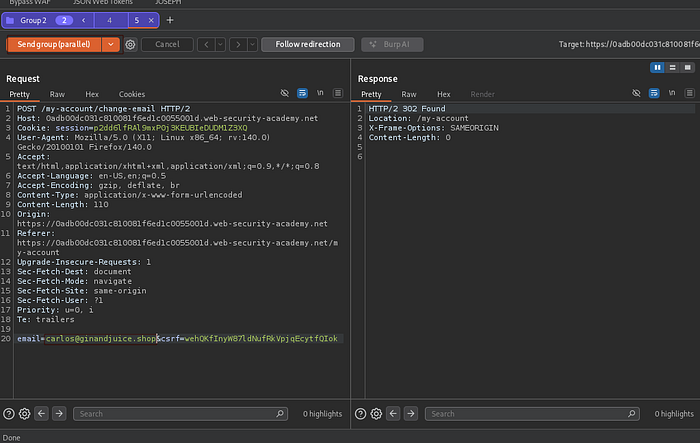Click the HTTP/2 302 Found status line

tap(407, 109)
